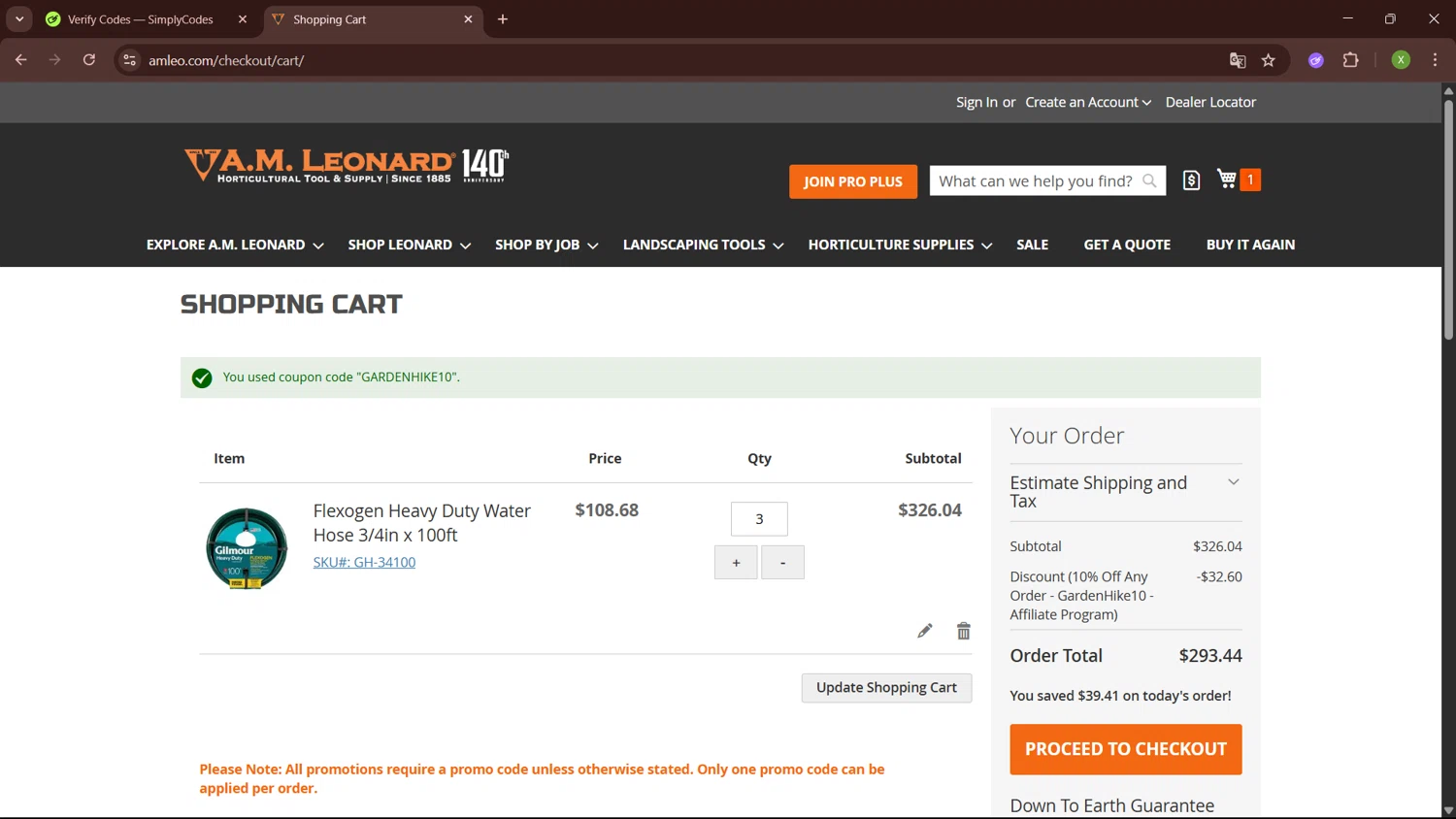Decrease quantity with the minus button

click(782, 563)
